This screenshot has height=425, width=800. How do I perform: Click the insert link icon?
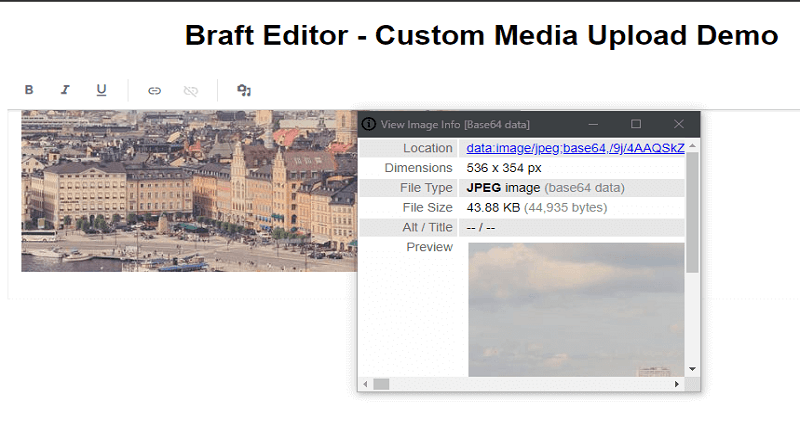[154, 90]
